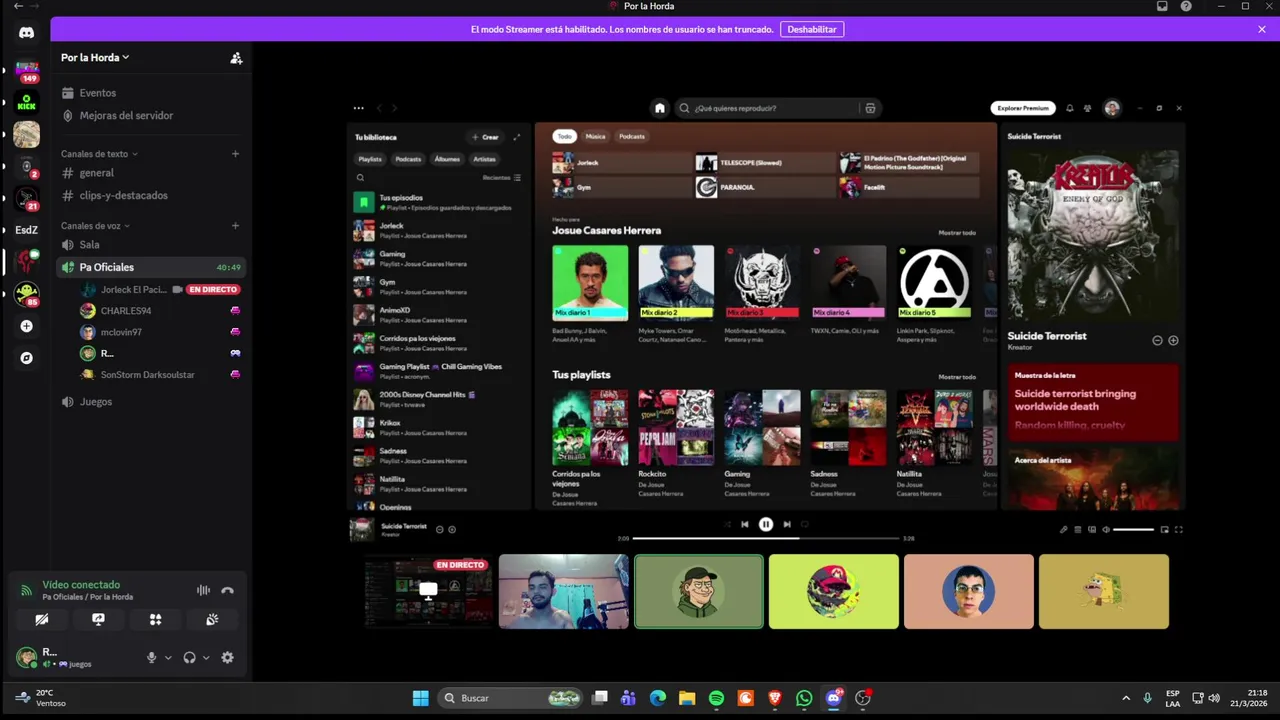Show hidden system tray icons chevron
Image resolution: width=1280 pixels, height=720 pixels.
1126,698
